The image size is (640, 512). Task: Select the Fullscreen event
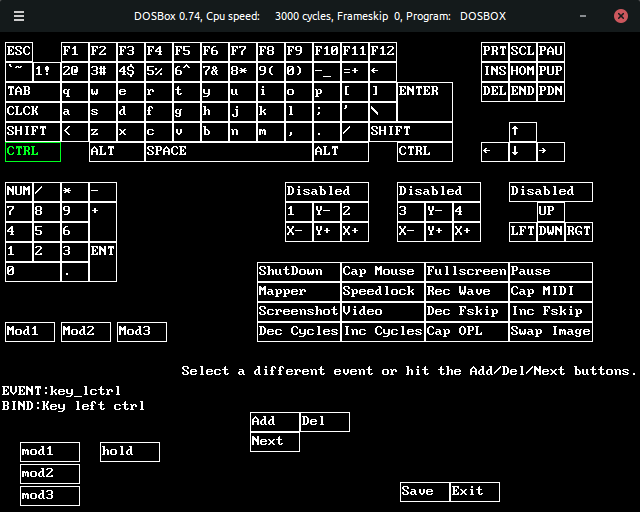point(467,272)
